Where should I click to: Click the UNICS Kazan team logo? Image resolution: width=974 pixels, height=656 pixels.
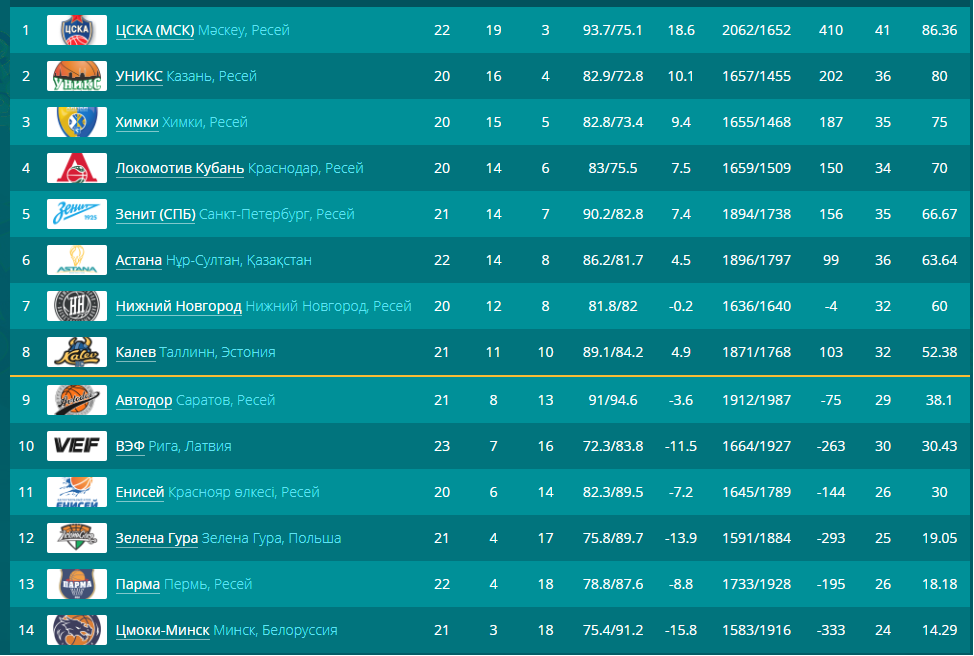[77, 76]
